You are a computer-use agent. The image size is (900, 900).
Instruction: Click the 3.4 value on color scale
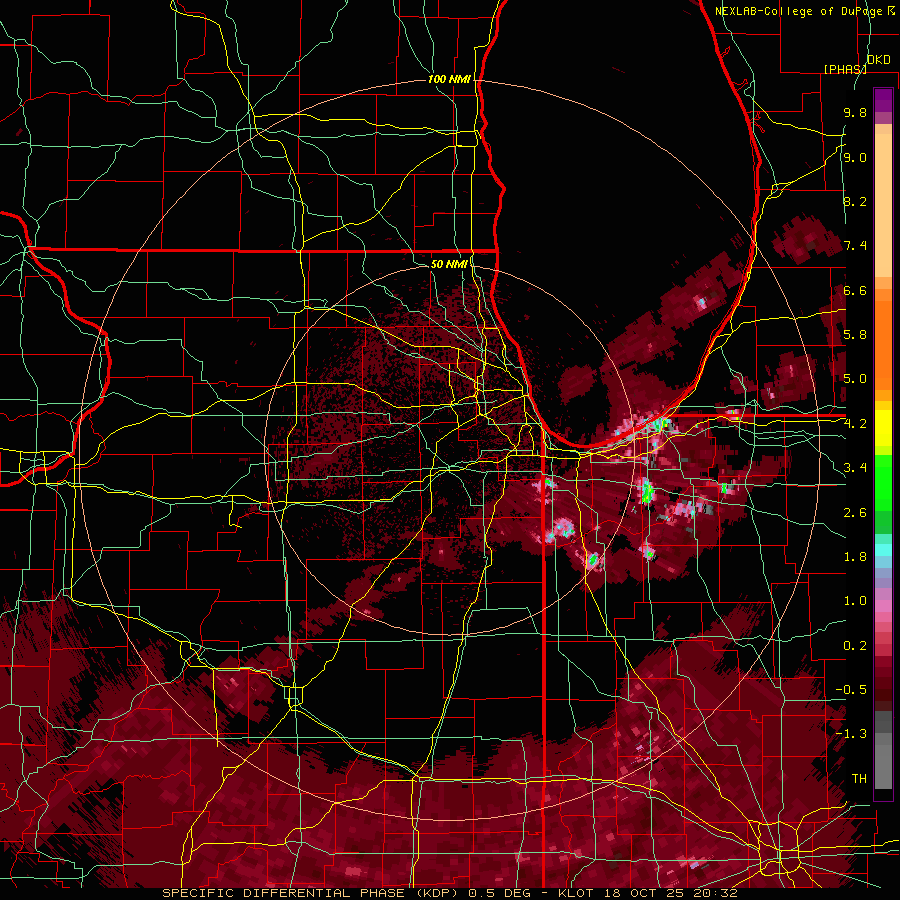pos(855,468)
